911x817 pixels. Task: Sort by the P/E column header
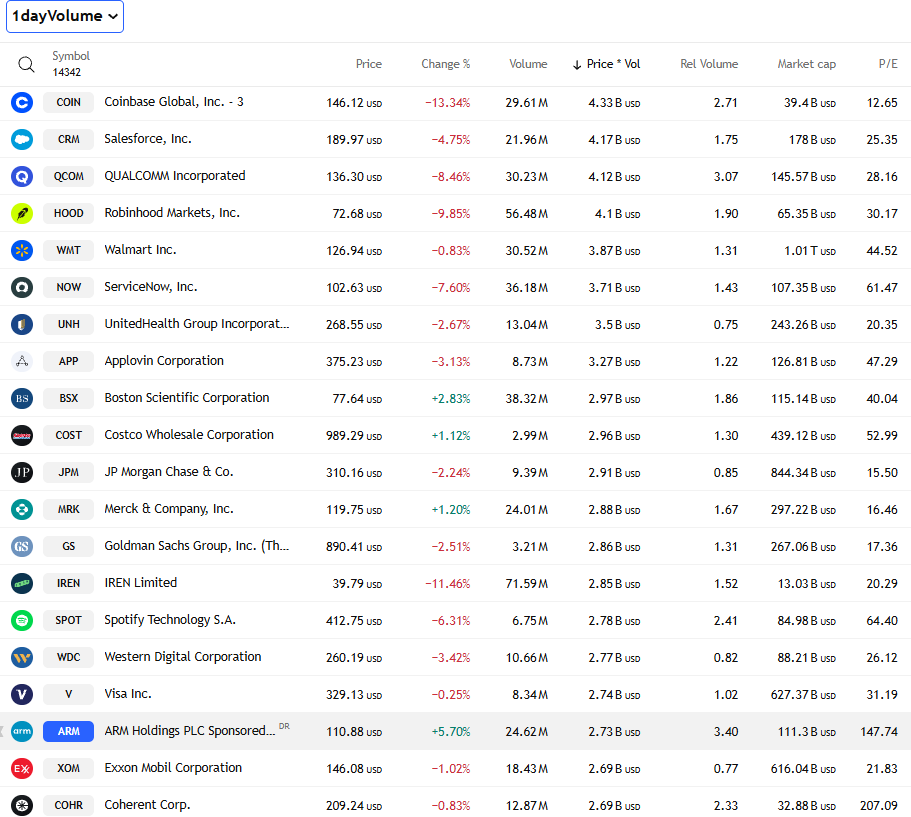click(888, 64)
